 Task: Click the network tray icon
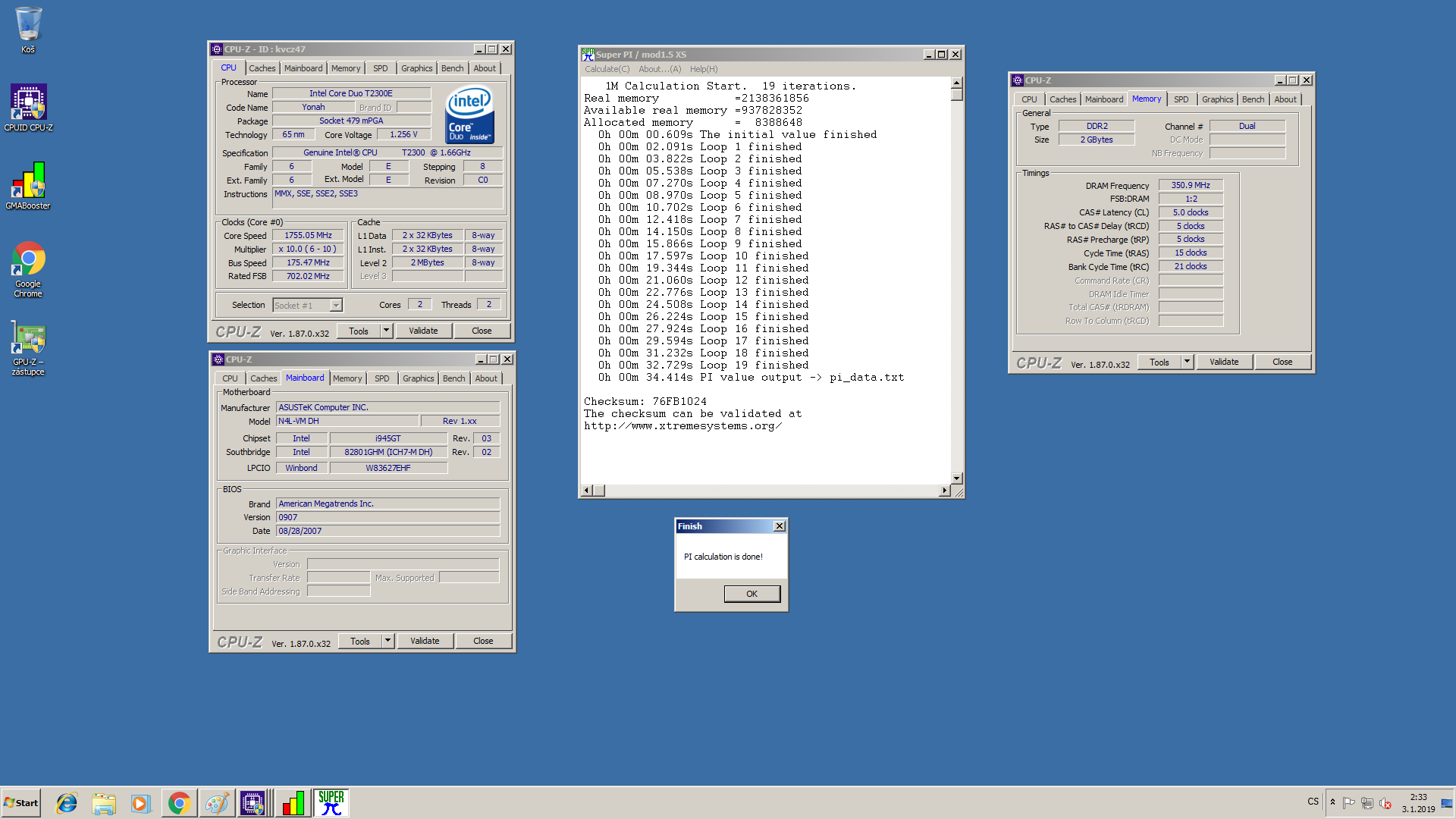(1367, 803)
